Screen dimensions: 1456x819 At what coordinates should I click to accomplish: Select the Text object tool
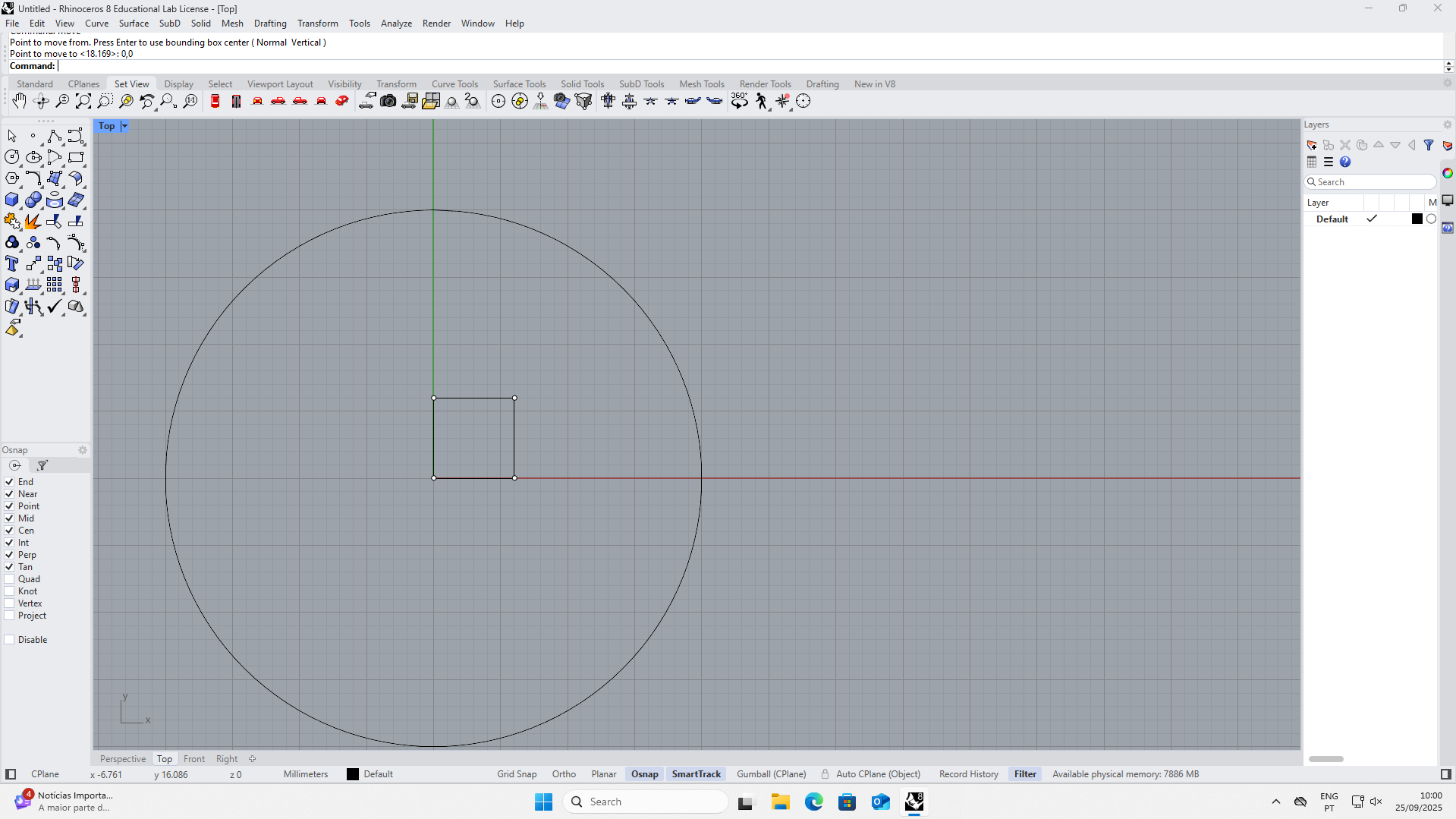click(x=11, y=263)
